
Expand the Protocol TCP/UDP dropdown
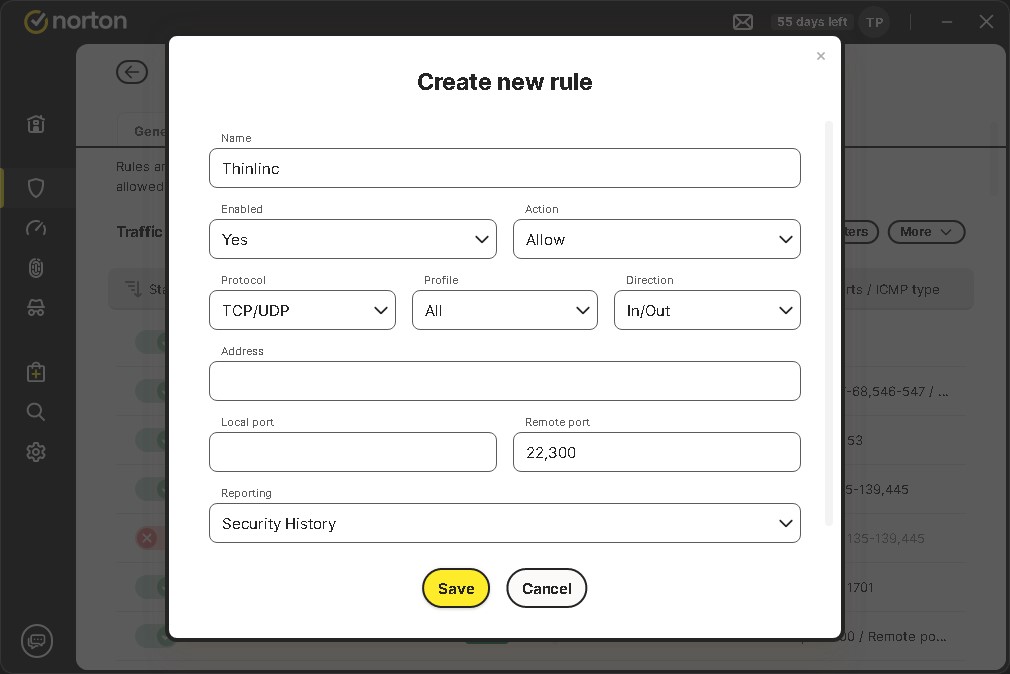point(302,311)
